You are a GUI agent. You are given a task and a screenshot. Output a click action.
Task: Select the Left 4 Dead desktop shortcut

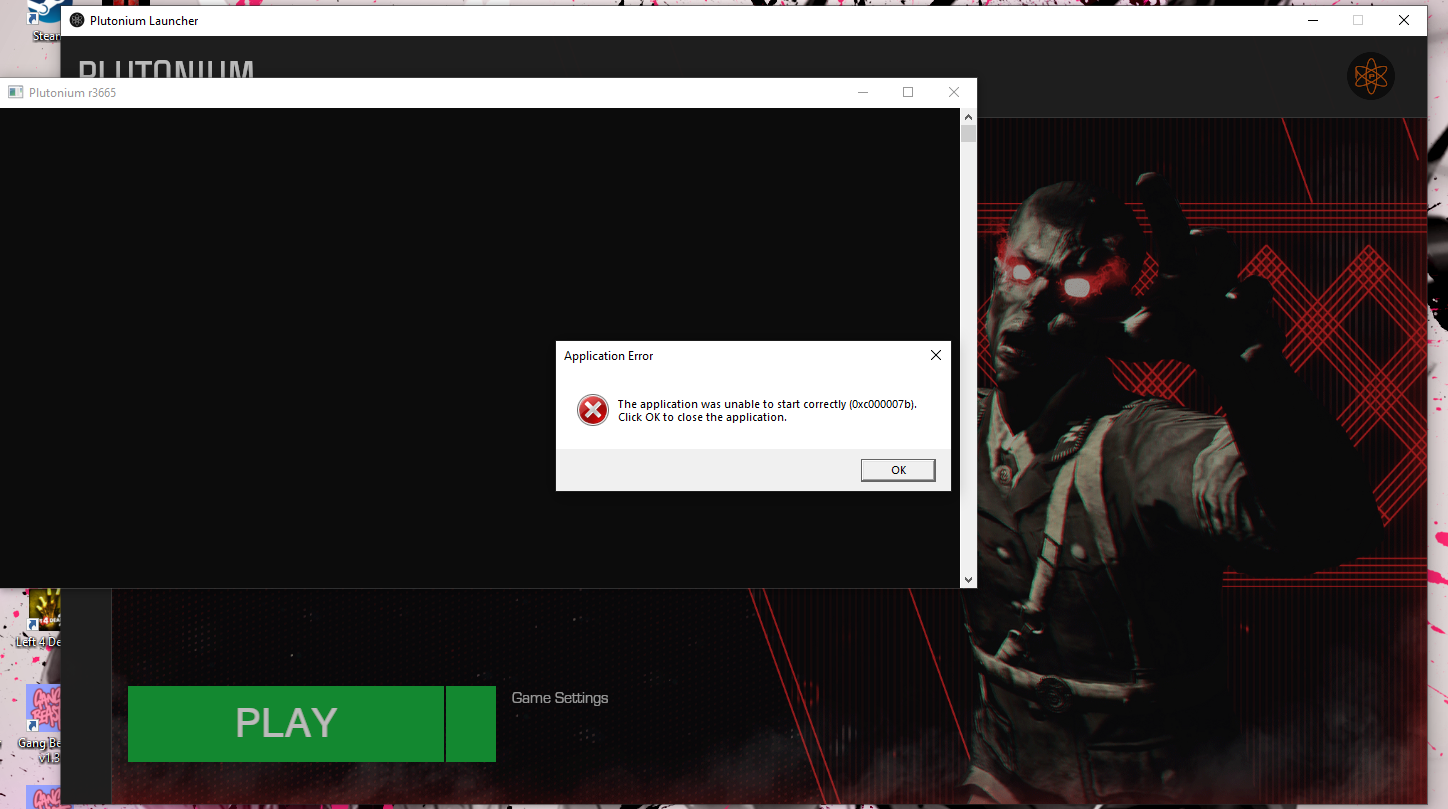(x=44, y=617)
